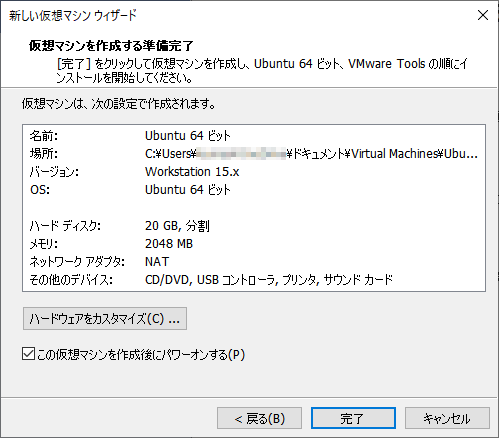This screenshot has height=438, width=499.
Task: Click the この仮想マシンを作成後にパワーオンする(P) label
Action: (x=141, y=354)
